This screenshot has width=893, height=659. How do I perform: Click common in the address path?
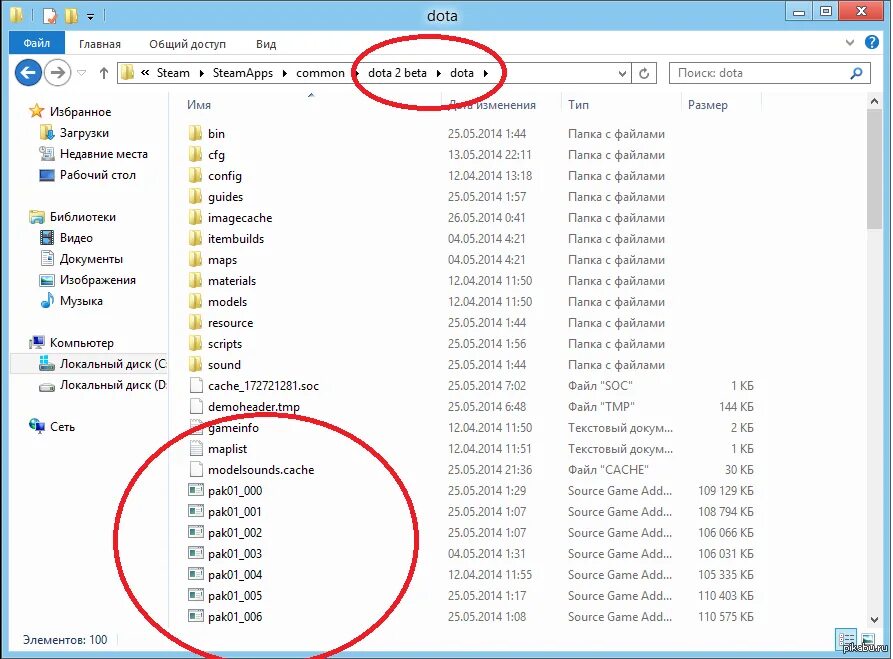click(x=320, y=73)
